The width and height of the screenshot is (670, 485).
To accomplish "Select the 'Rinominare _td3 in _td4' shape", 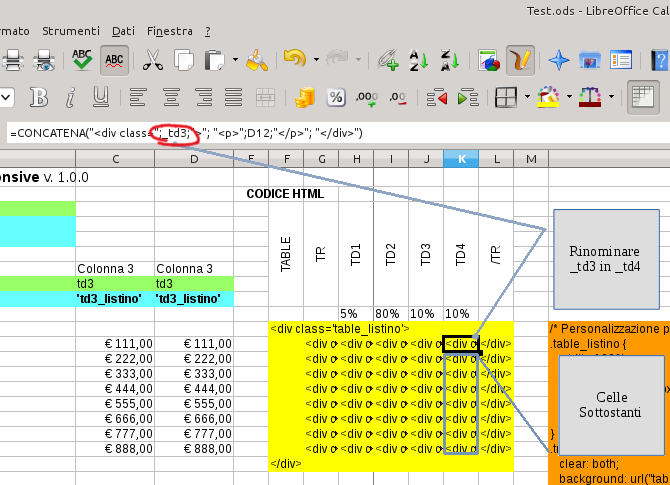I will point(606,259).
